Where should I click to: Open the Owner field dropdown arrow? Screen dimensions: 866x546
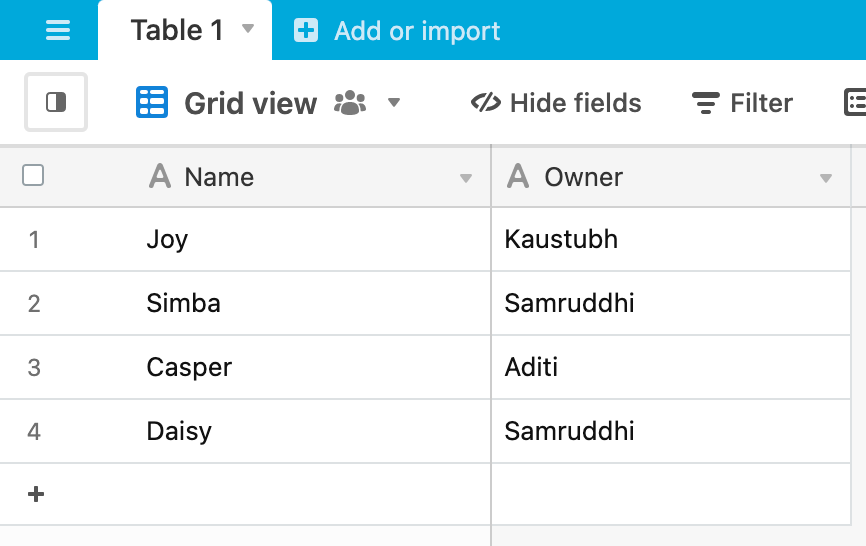[826, 178]
